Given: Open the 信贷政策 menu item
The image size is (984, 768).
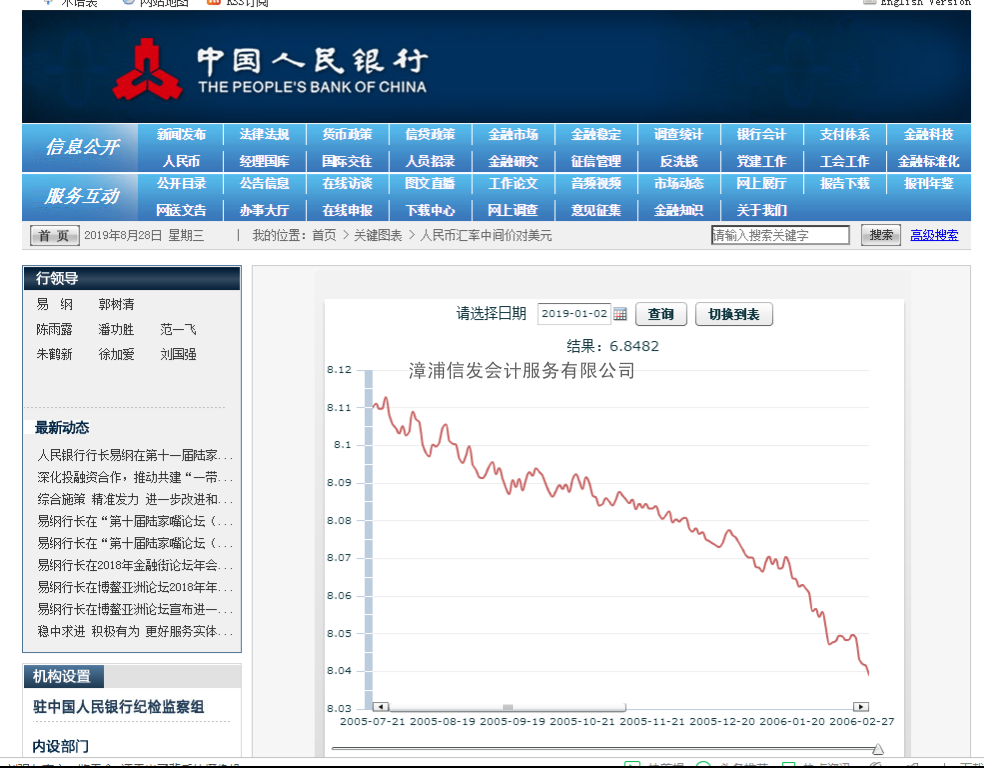Looking at the screenshot, I should pos(430,134).
